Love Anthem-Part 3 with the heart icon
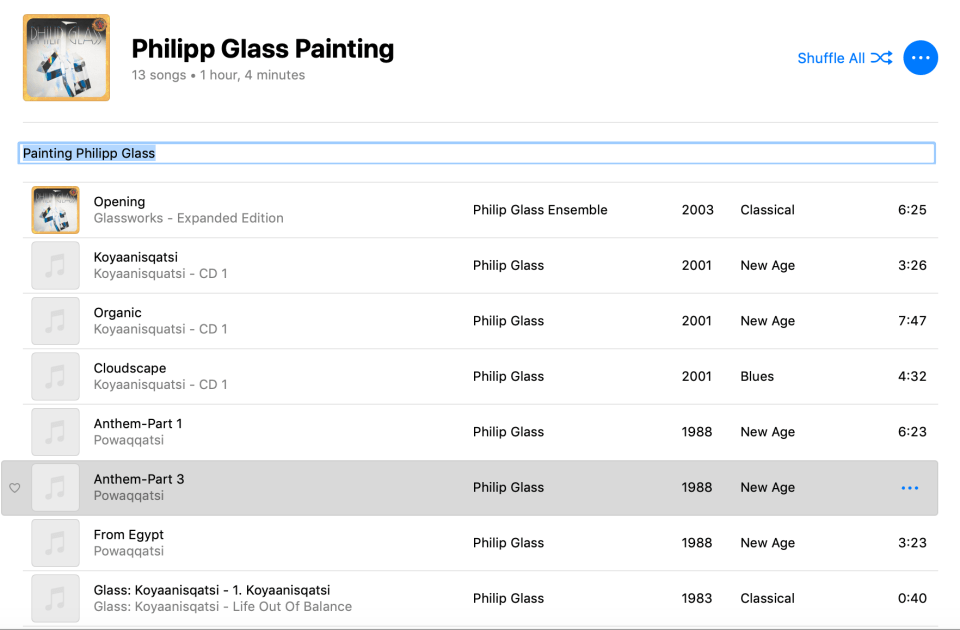960x630 pixels. (x=14, y=488)
